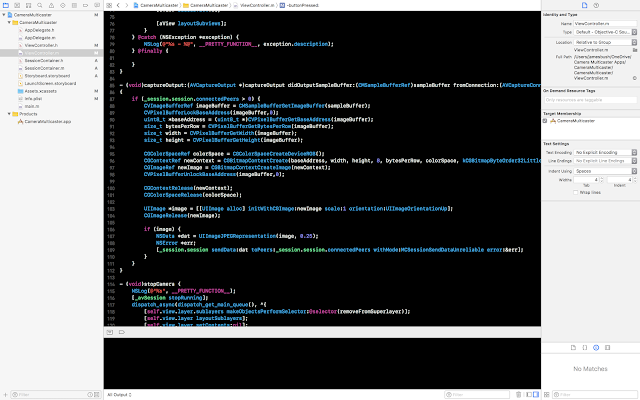640x400 pixels.
Task: Open the Issue navigator warning icon
Action: (51, 5)
